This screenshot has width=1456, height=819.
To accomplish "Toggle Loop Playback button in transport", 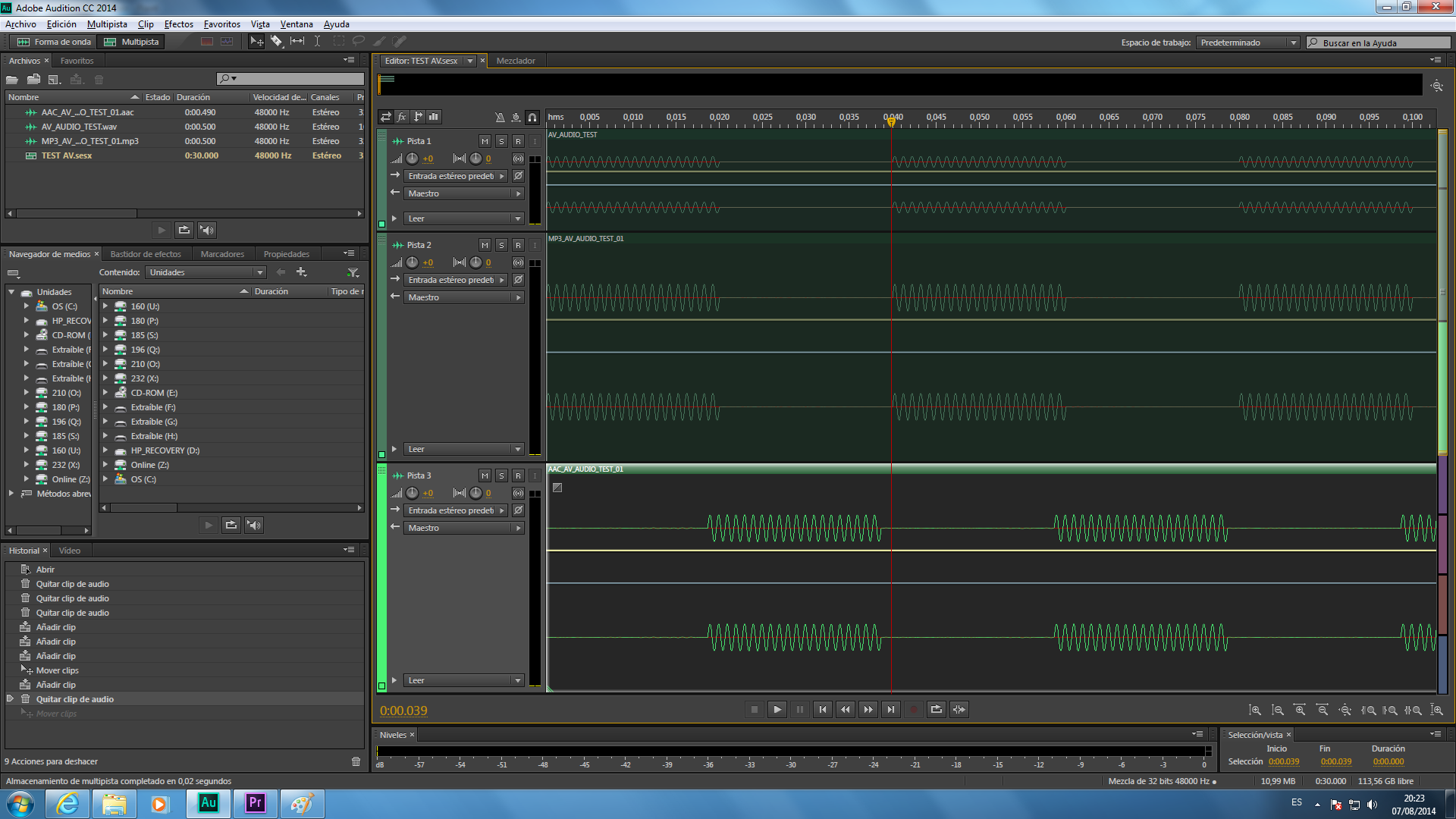I will click(937, 710).
